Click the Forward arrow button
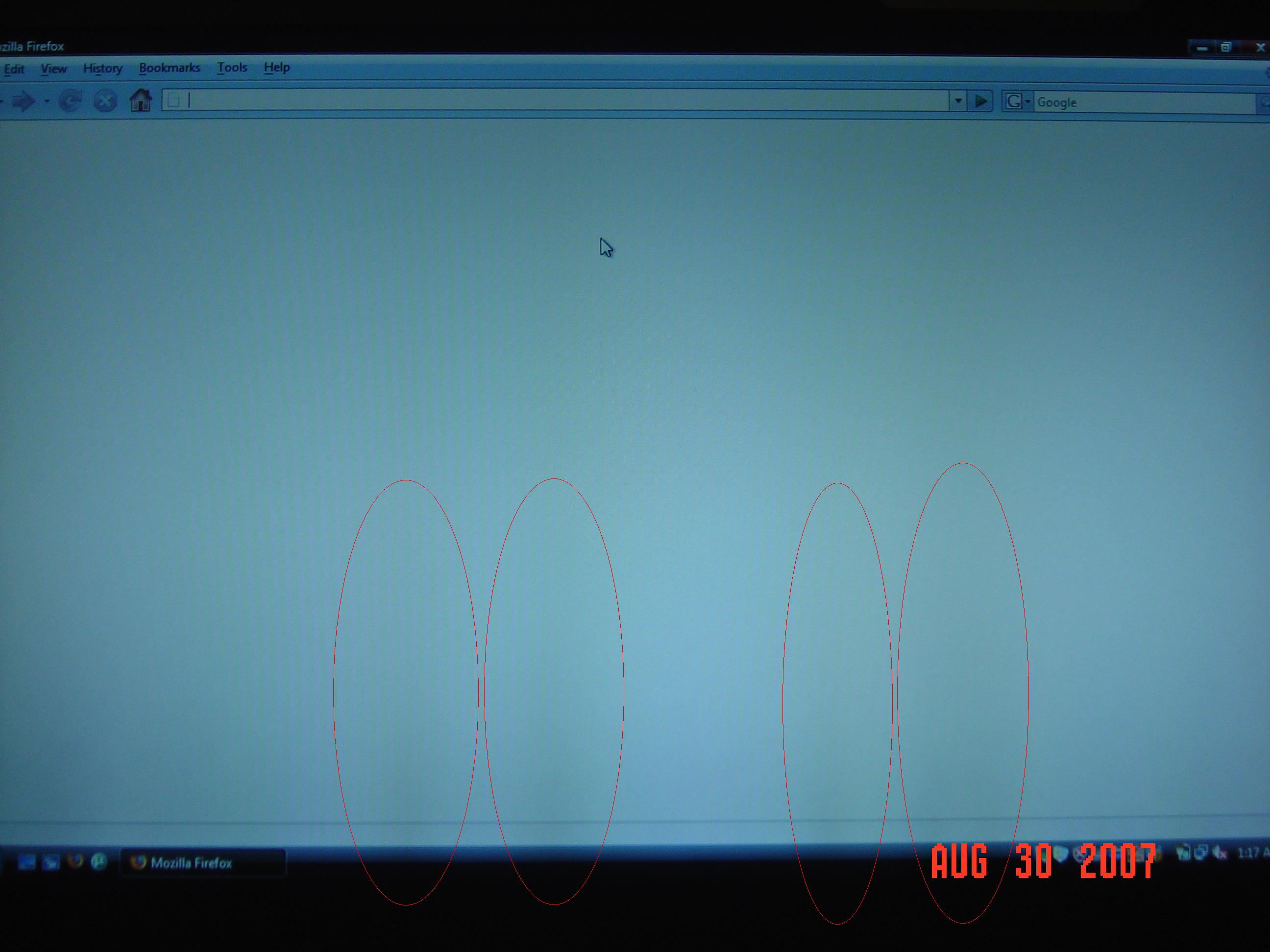The image size is (1270, 952). (x=23, y=101)
